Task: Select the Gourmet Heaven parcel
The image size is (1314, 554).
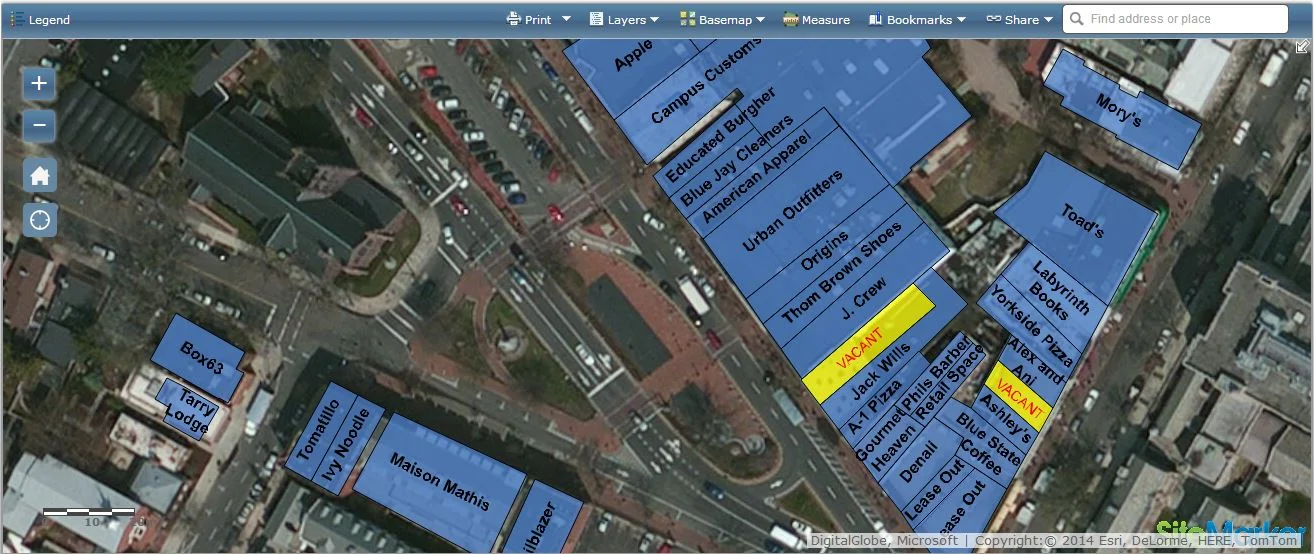Action: point(886,434)
